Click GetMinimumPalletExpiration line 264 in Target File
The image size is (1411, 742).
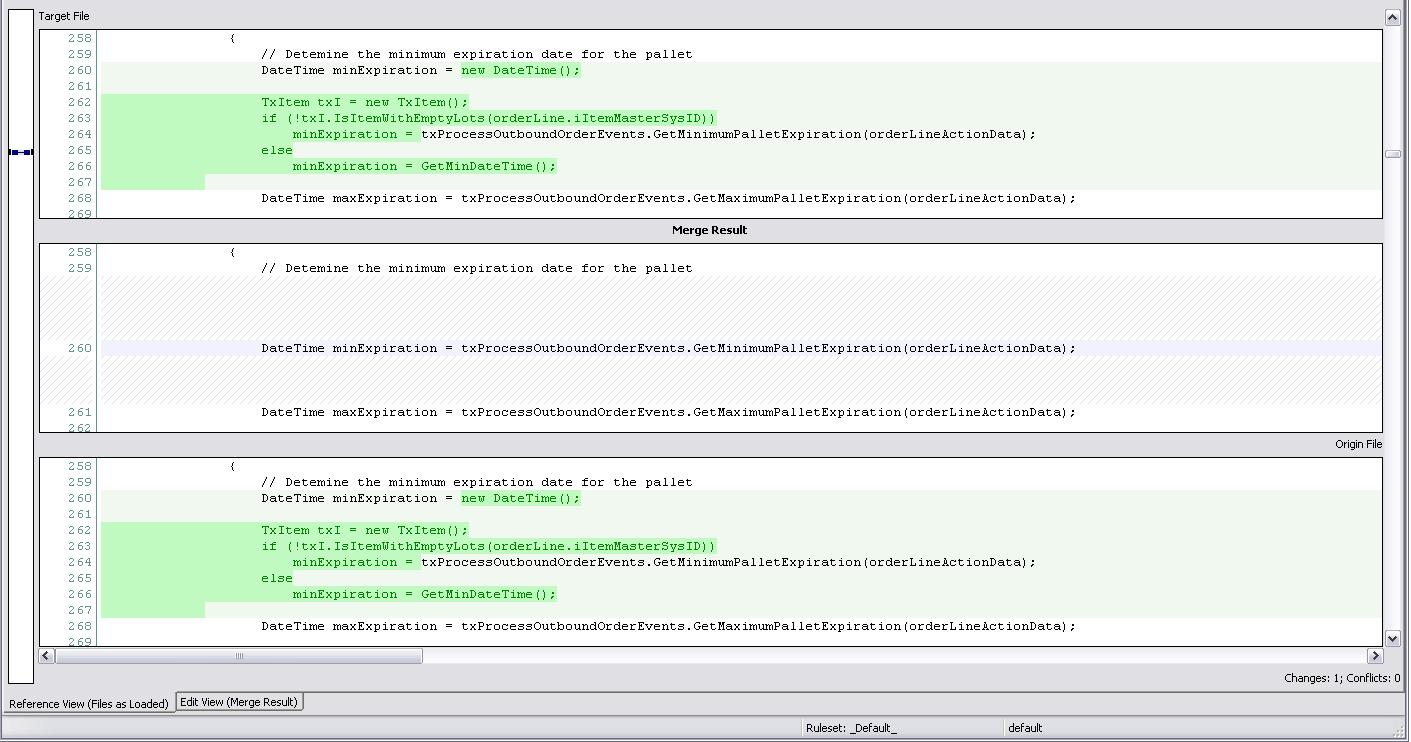pos(664,134)
